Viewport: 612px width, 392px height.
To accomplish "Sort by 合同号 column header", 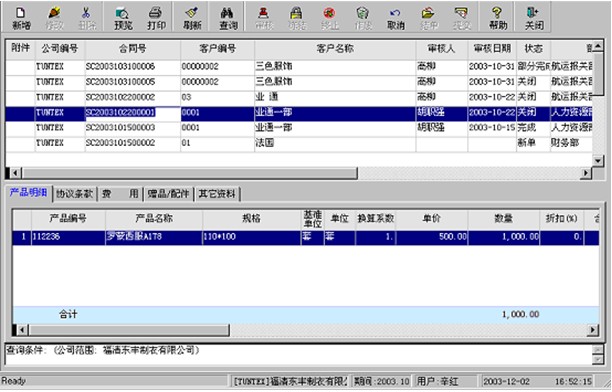I will [133, 49].
